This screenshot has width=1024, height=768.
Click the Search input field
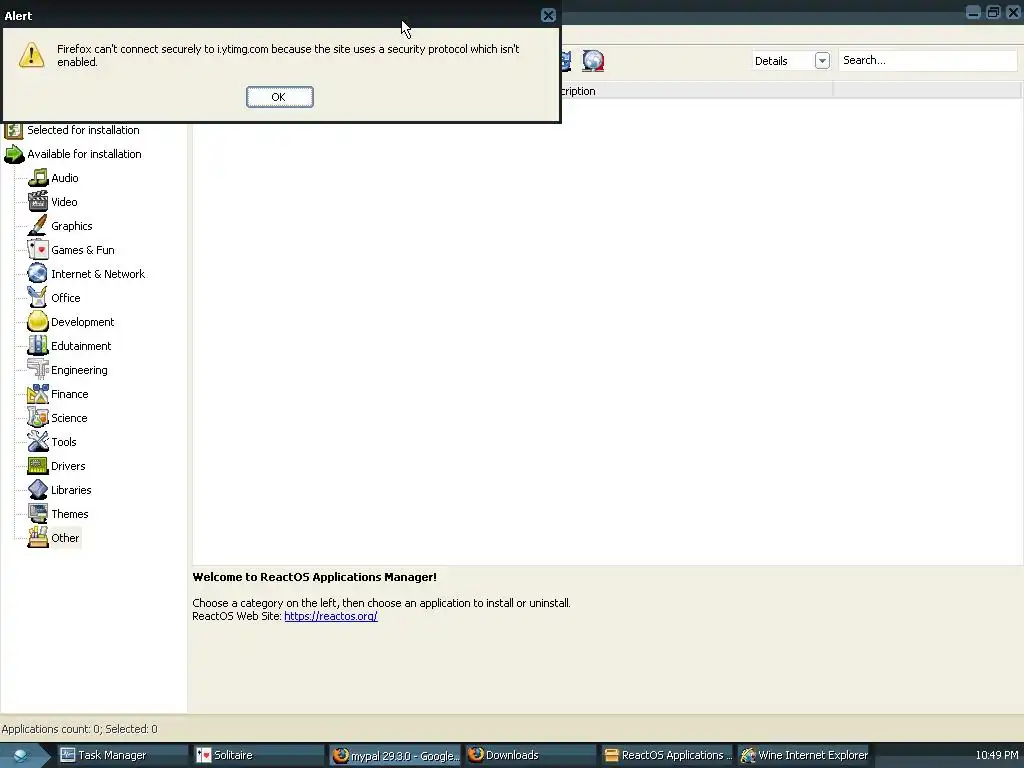coord(927,60)
